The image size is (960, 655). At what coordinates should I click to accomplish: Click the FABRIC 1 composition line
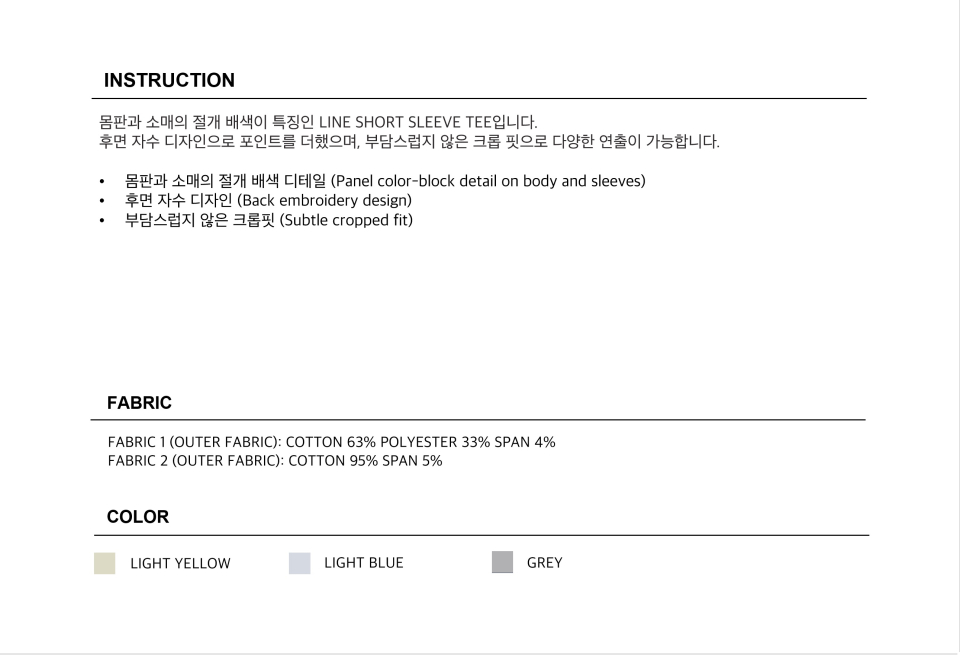tap(331, 442)
